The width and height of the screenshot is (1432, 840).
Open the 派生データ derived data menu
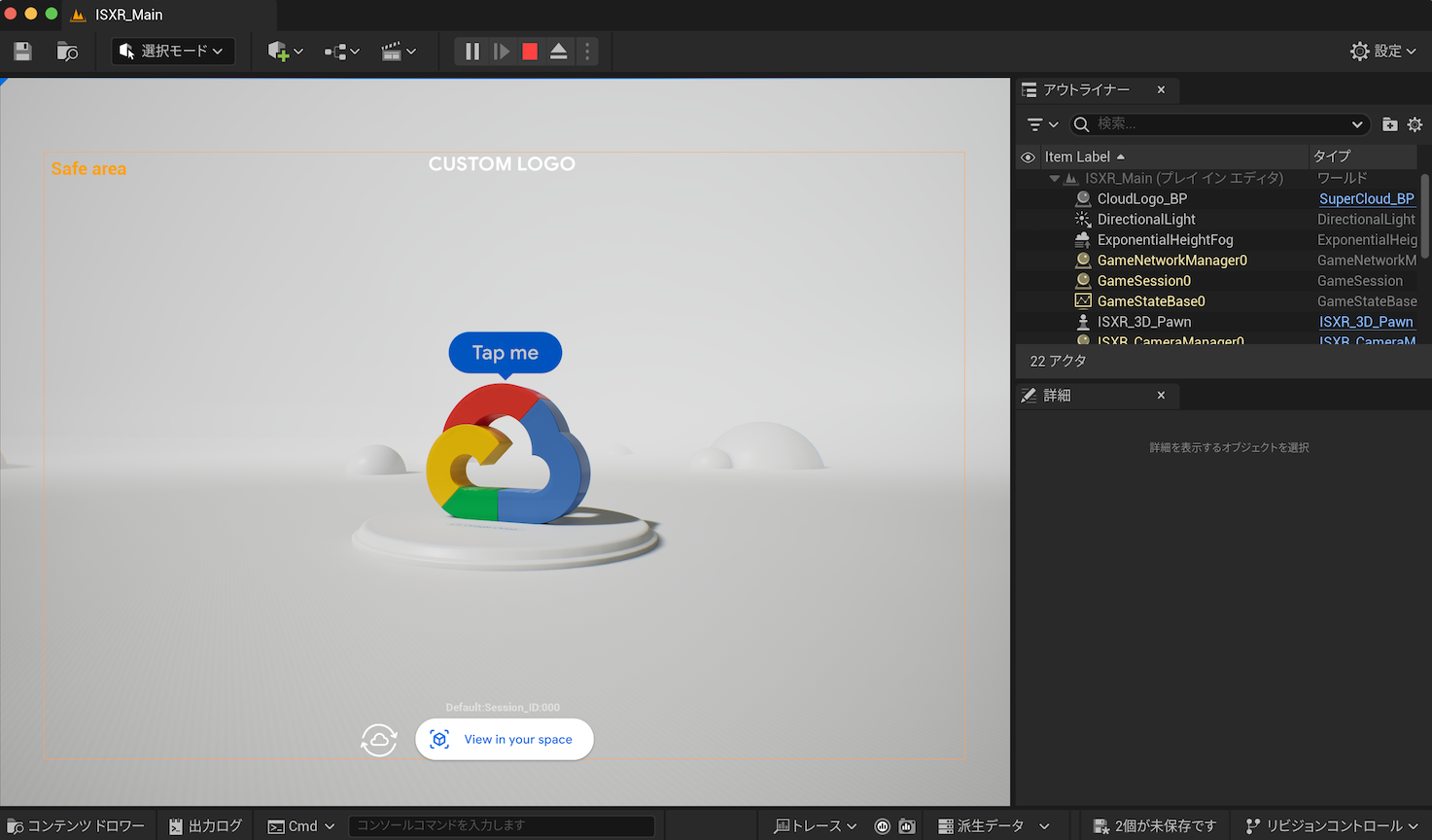tap(994, 825)
